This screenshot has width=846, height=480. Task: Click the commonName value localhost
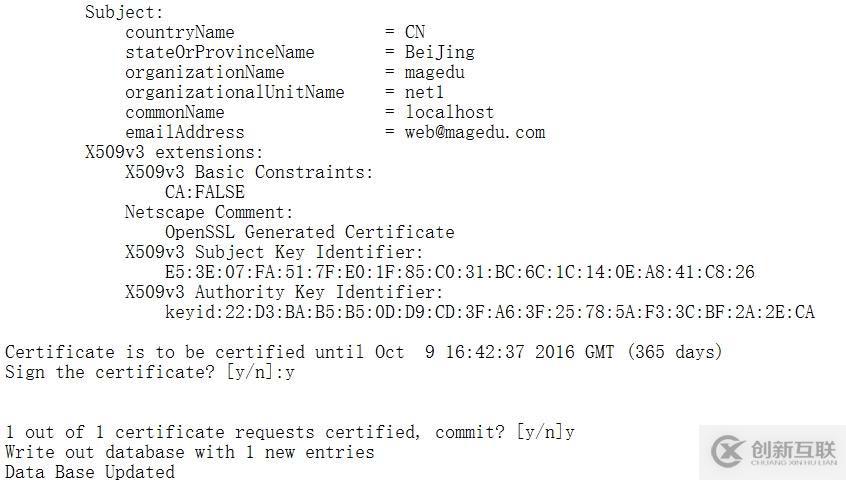(x=449, y=112)
